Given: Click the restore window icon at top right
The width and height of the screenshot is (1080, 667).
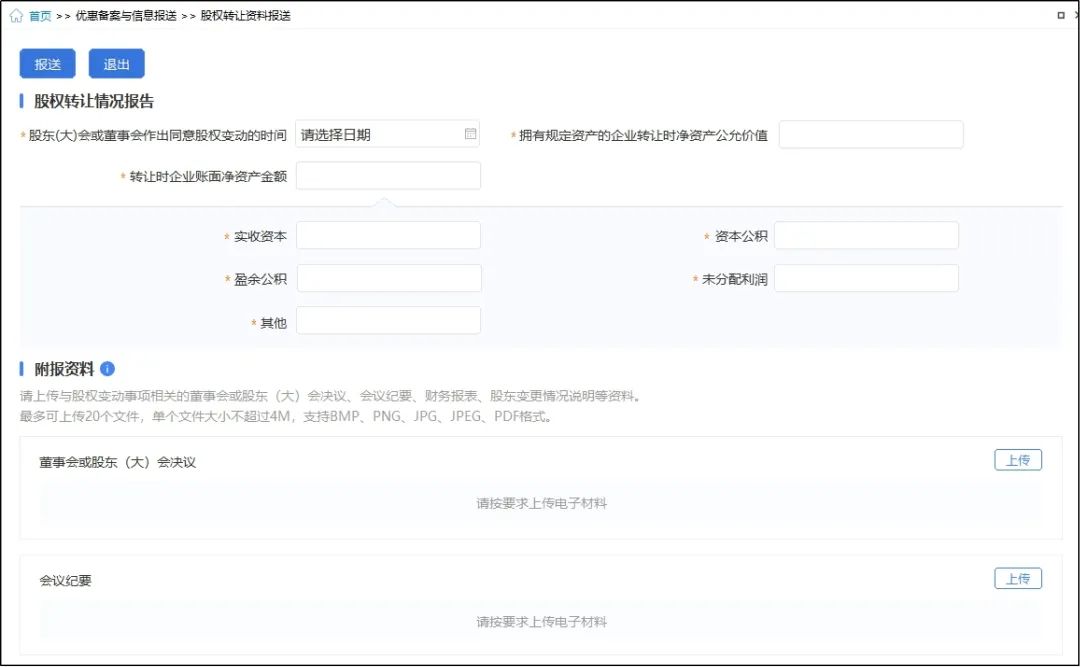Looking at the screenshot, I should [1061, 16].
